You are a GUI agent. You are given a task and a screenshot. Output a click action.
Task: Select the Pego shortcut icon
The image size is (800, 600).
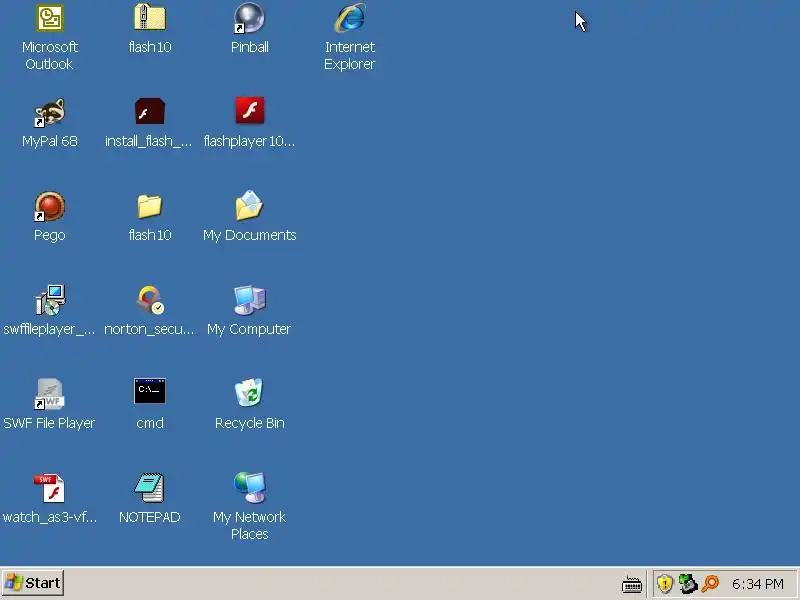[x=49, y=206]
